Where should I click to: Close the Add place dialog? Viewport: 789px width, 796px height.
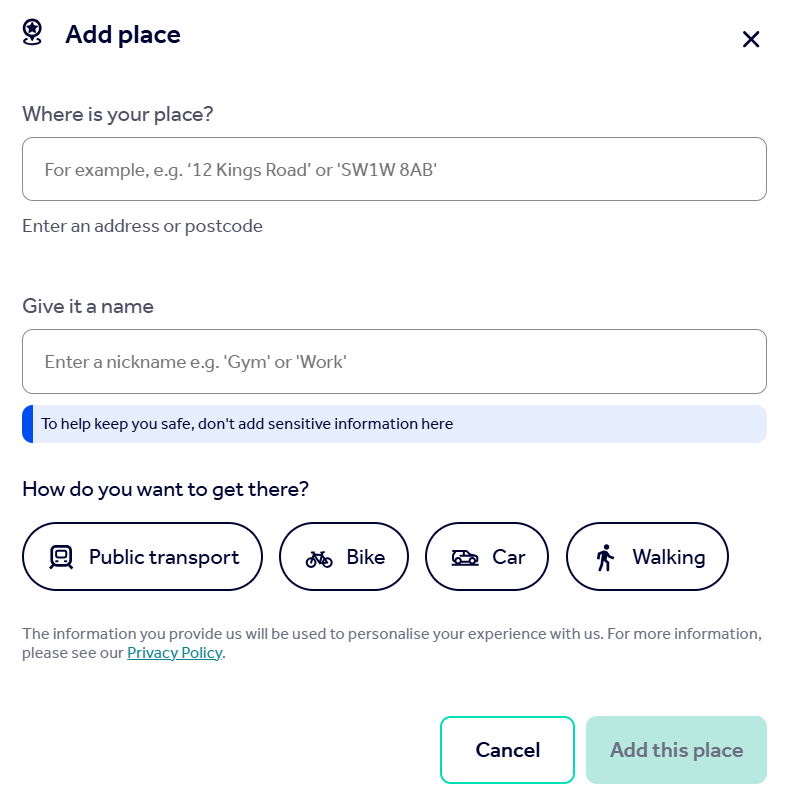[751, 39]
